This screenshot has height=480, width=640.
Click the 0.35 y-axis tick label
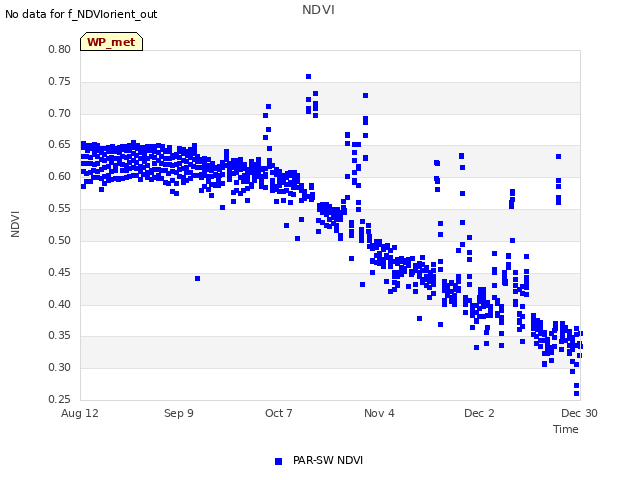point(60,336)
